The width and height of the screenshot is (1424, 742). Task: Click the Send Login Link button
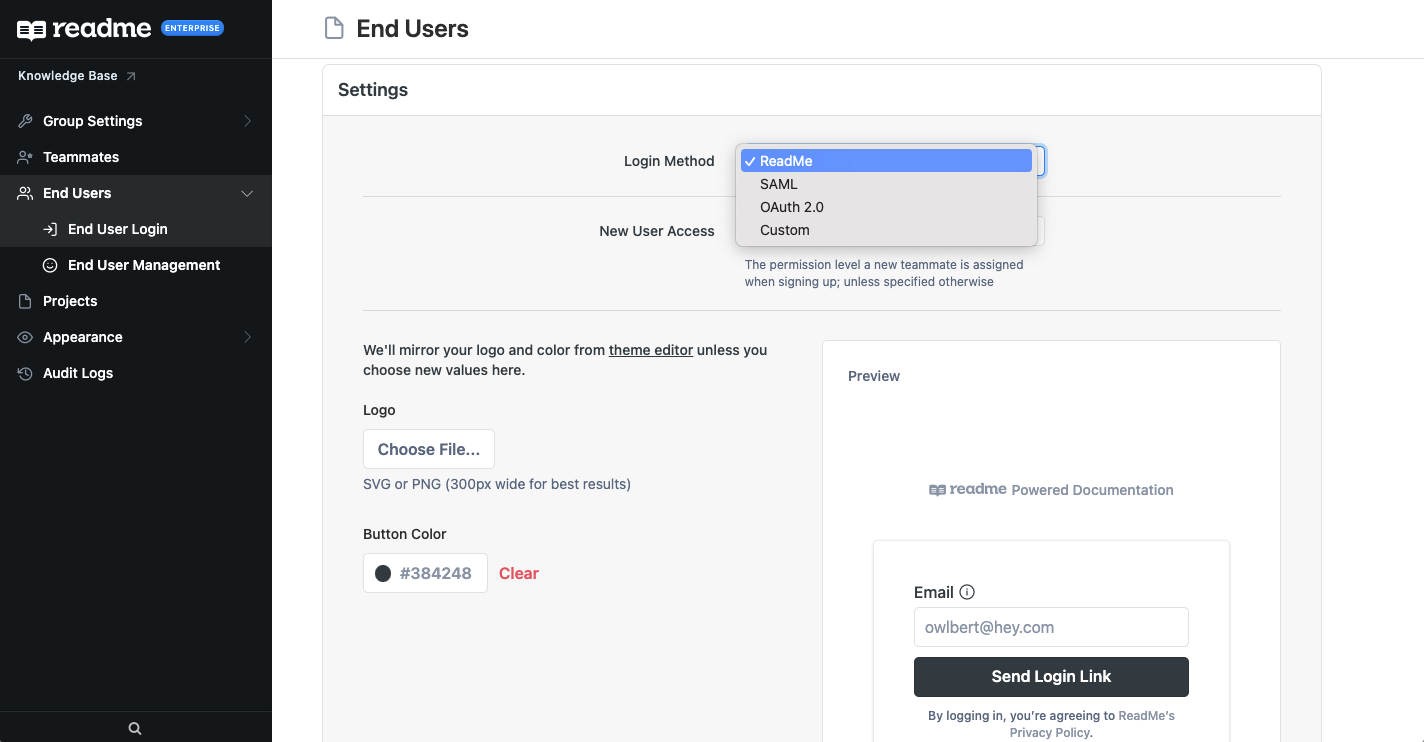click(x=1051, y=677)
